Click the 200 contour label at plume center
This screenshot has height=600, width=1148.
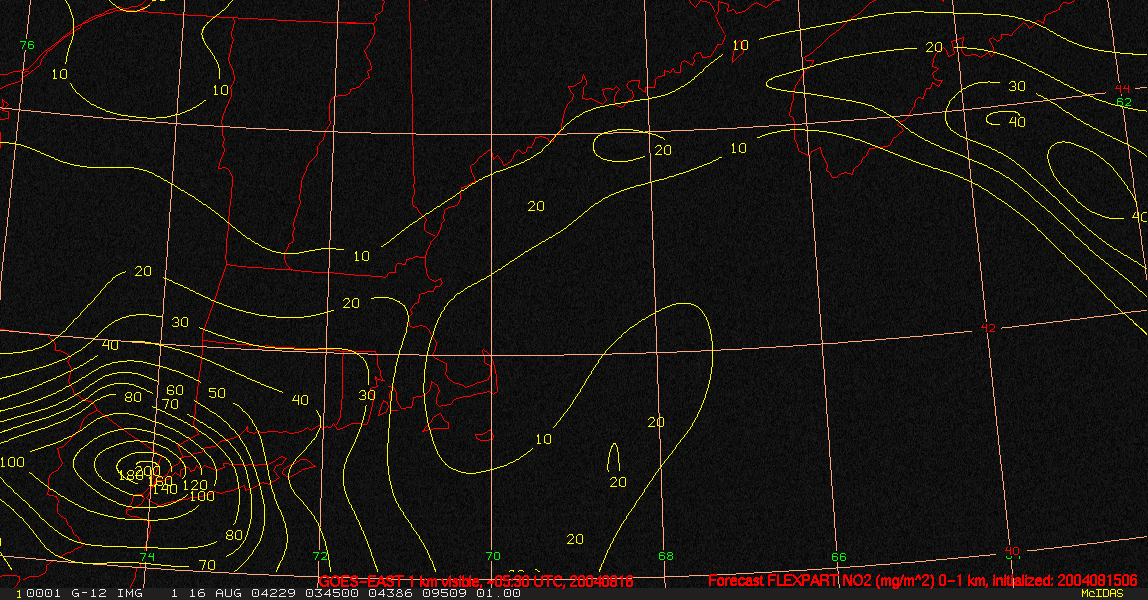tap(148, 470)
